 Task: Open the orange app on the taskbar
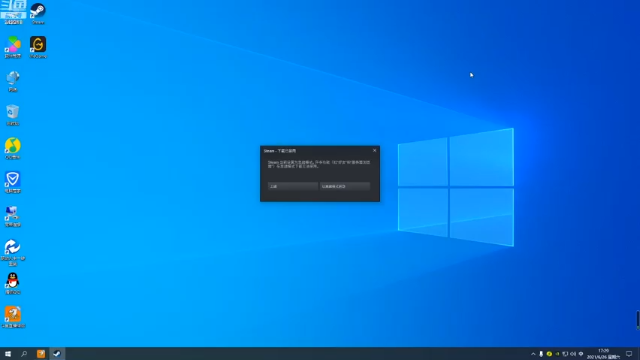(41, 354)
